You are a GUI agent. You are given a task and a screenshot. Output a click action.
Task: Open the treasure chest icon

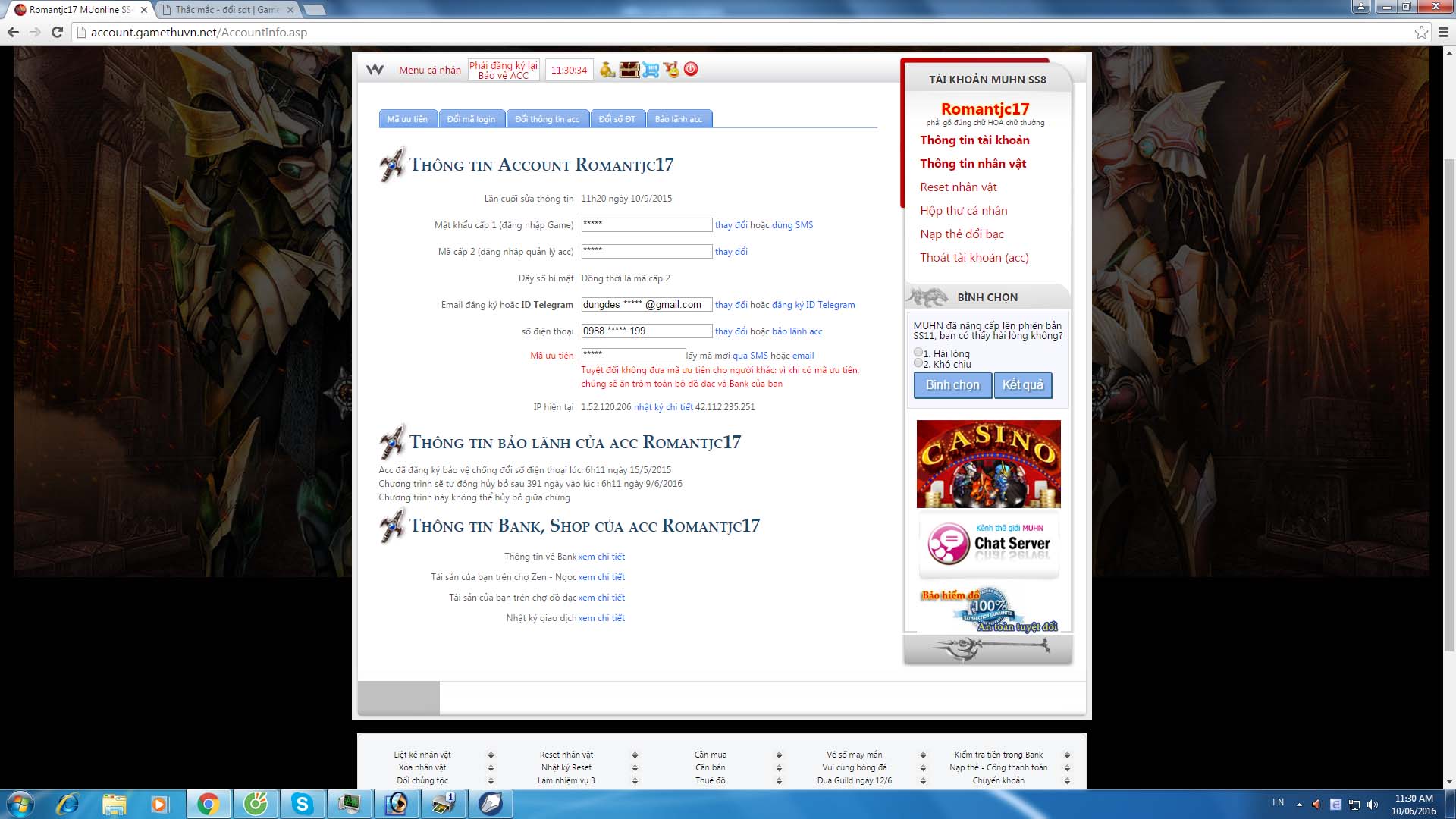coord(629,70)
